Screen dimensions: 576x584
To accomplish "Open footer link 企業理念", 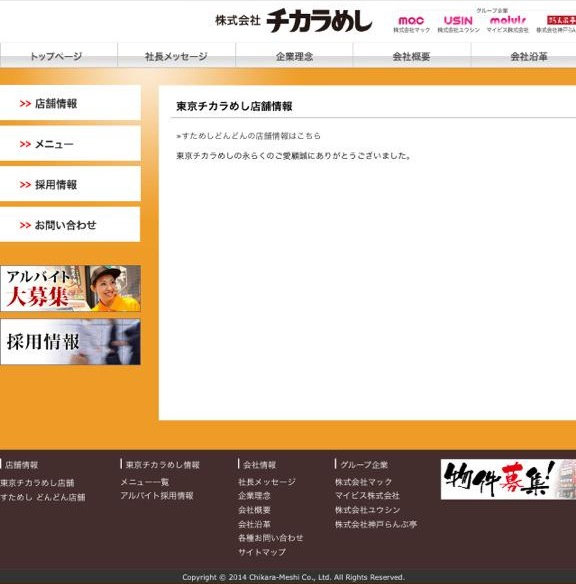I will [254, 496].
